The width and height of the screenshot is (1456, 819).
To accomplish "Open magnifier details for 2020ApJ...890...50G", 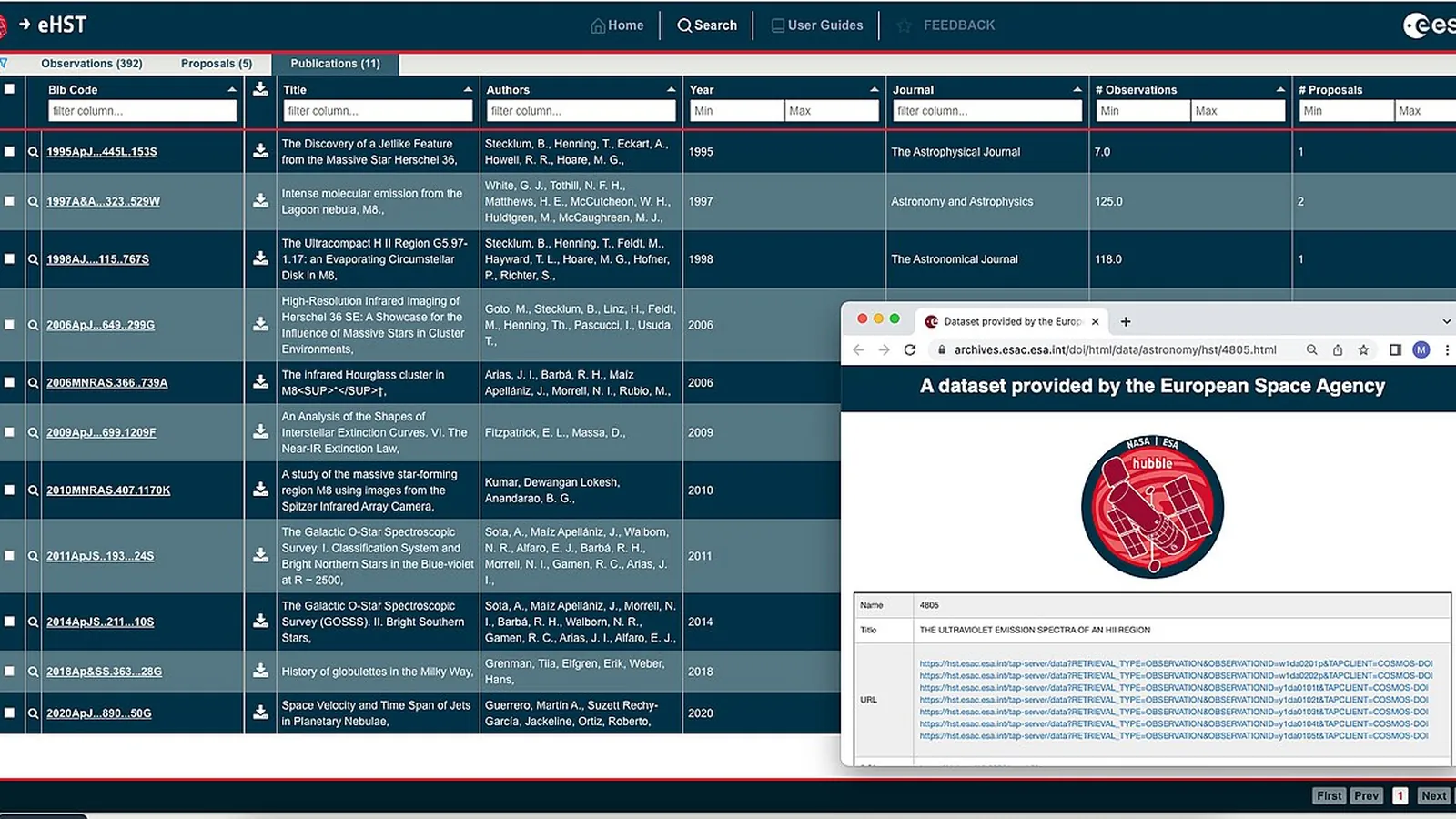I will point(34,713).
